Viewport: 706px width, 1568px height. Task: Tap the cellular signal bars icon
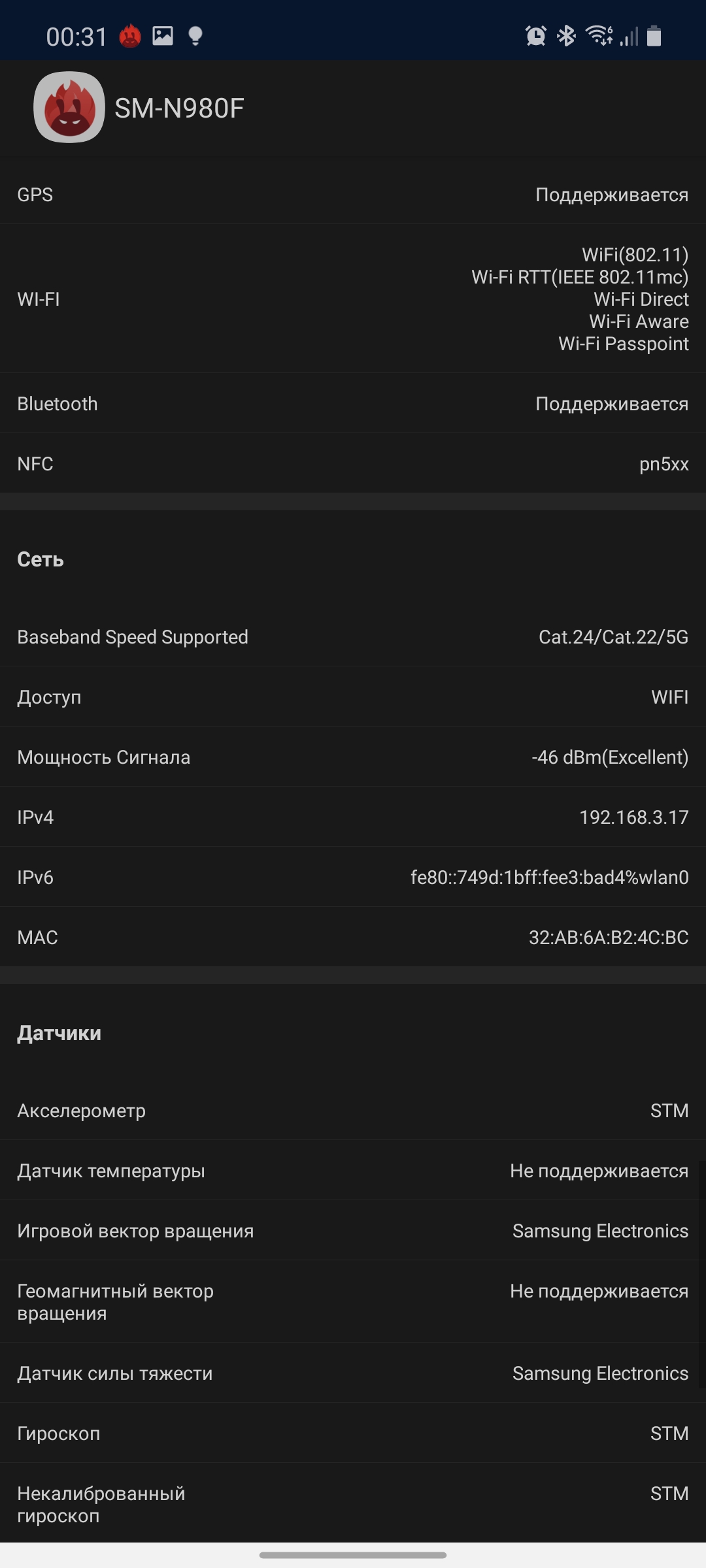[628, 36]
